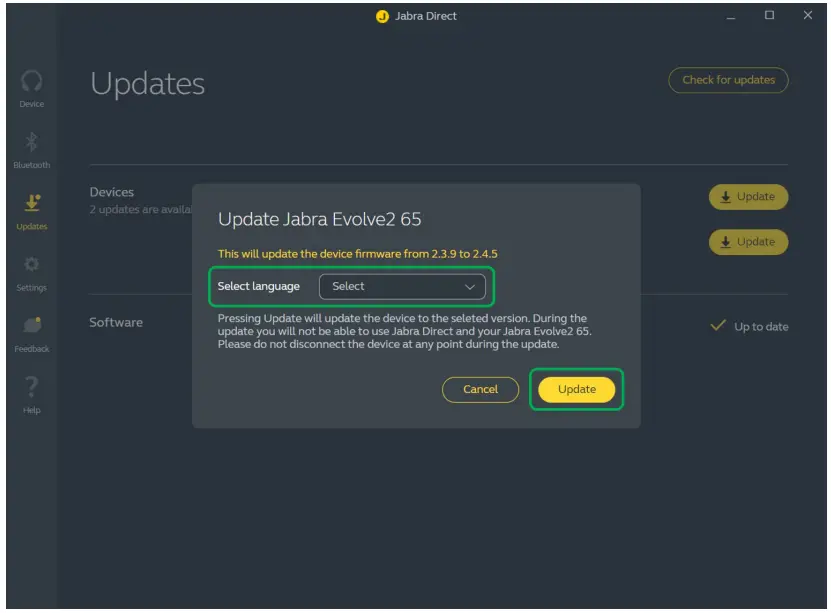Click the download arrow on the top Update button

(x=727, y=197)
